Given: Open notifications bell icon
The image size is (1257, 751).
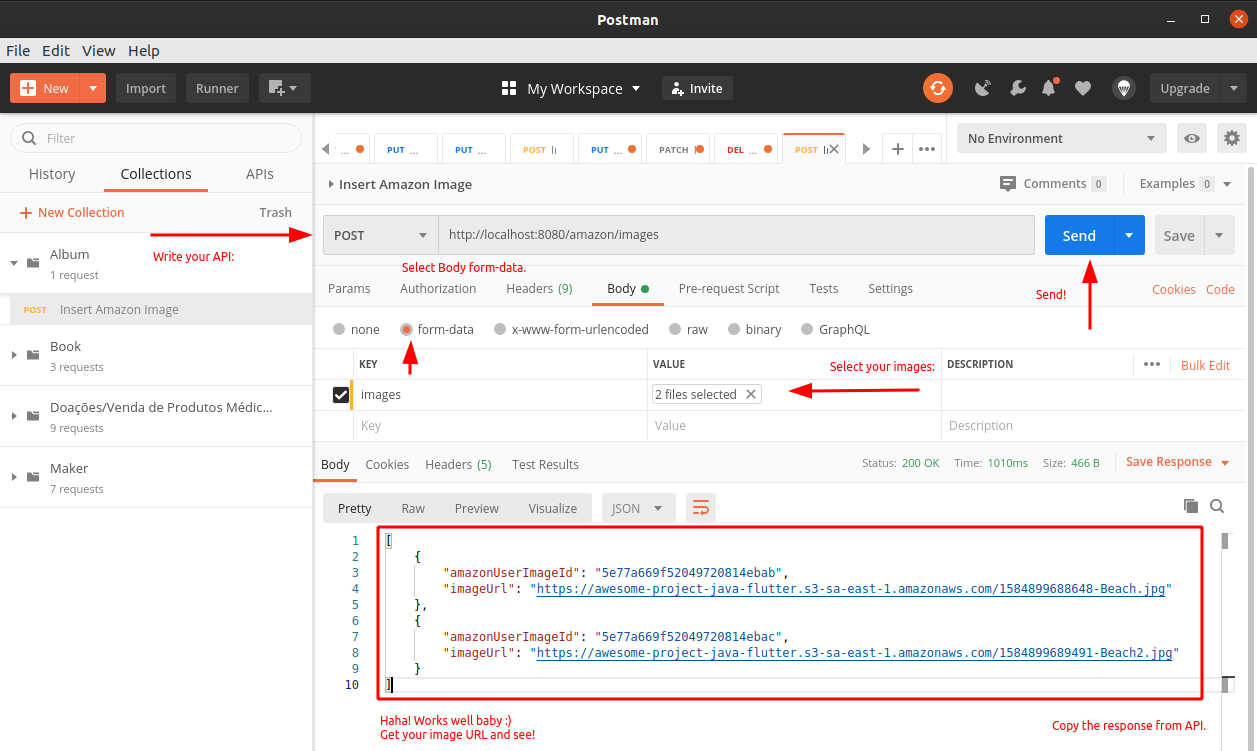Looking at the screenshot, I should (x=1049, y=88).
